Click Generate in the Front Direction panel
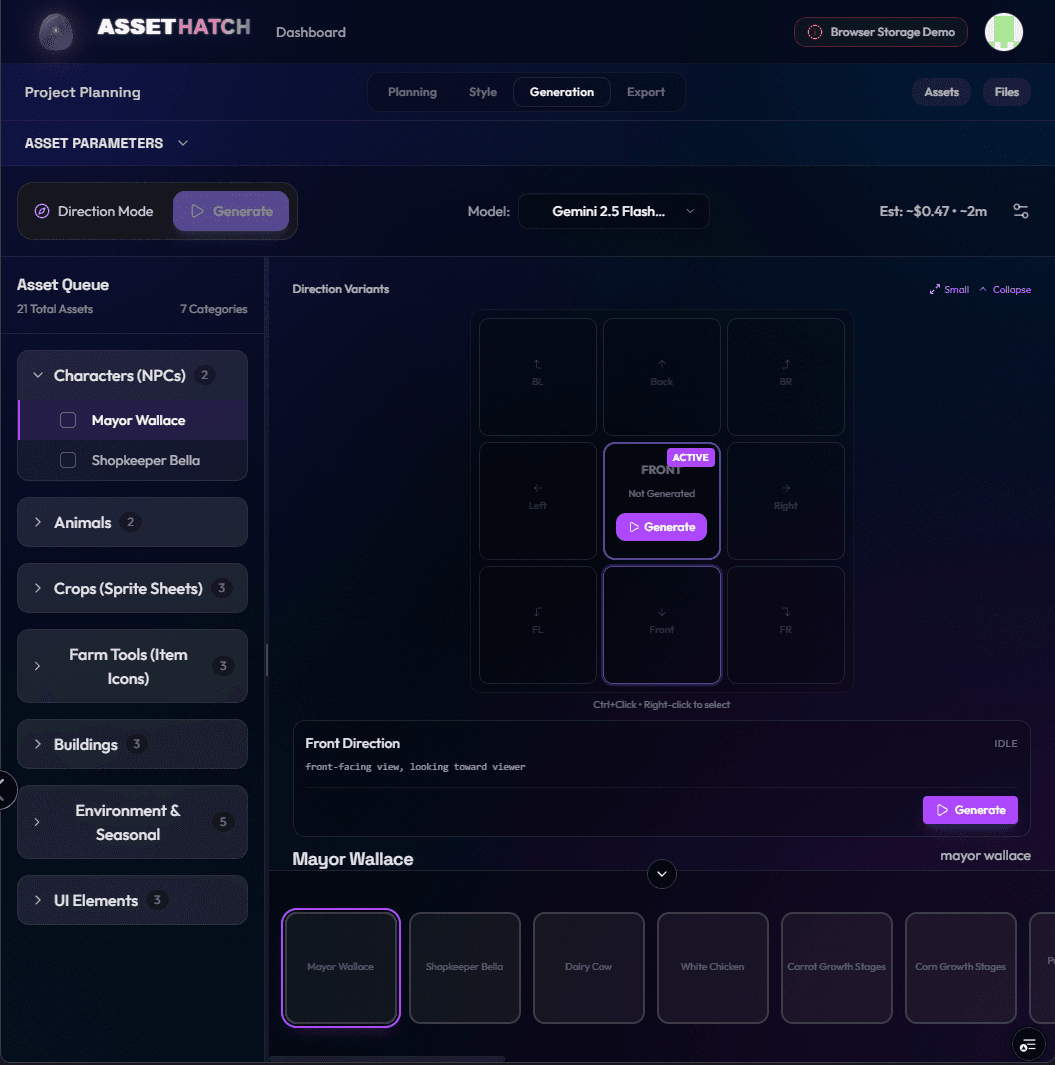This screenshot has height=1065, width=1055. (x=969, y=810)
